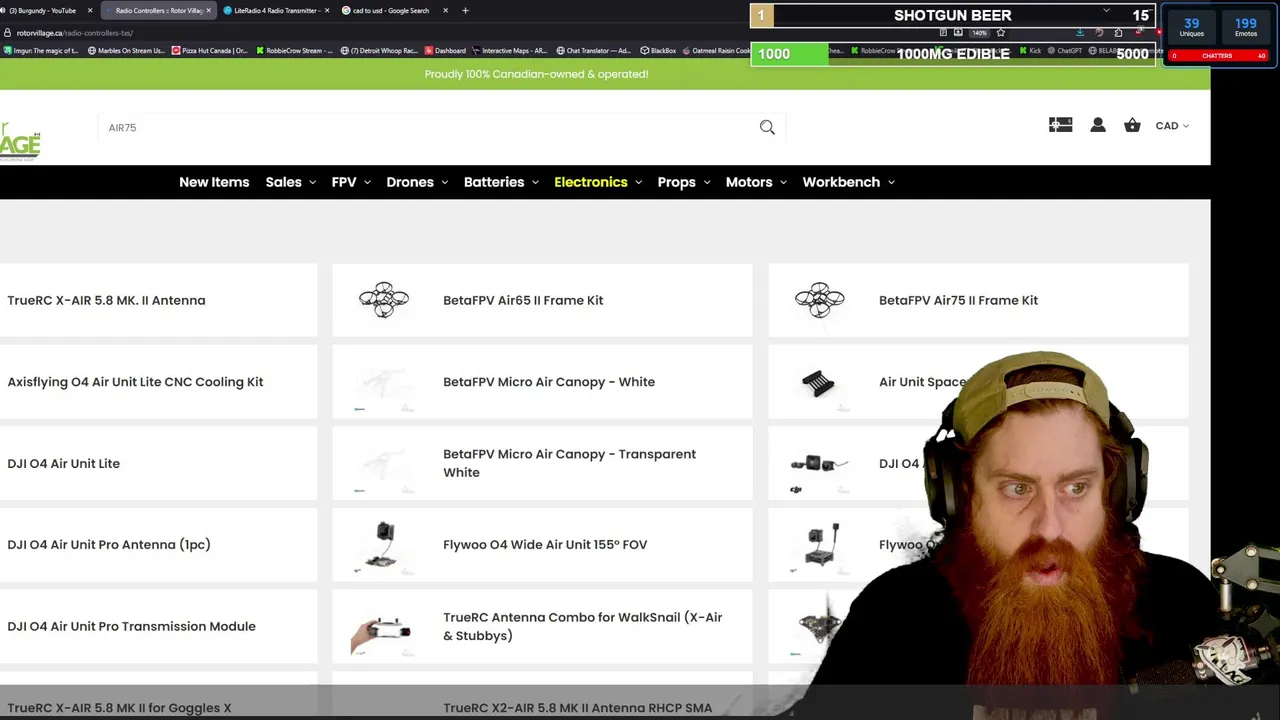The image size is (1280, 720).
Task: Open DJI O4 Air Unit Pro Antenna (1pc)
Action: (109, 545)
